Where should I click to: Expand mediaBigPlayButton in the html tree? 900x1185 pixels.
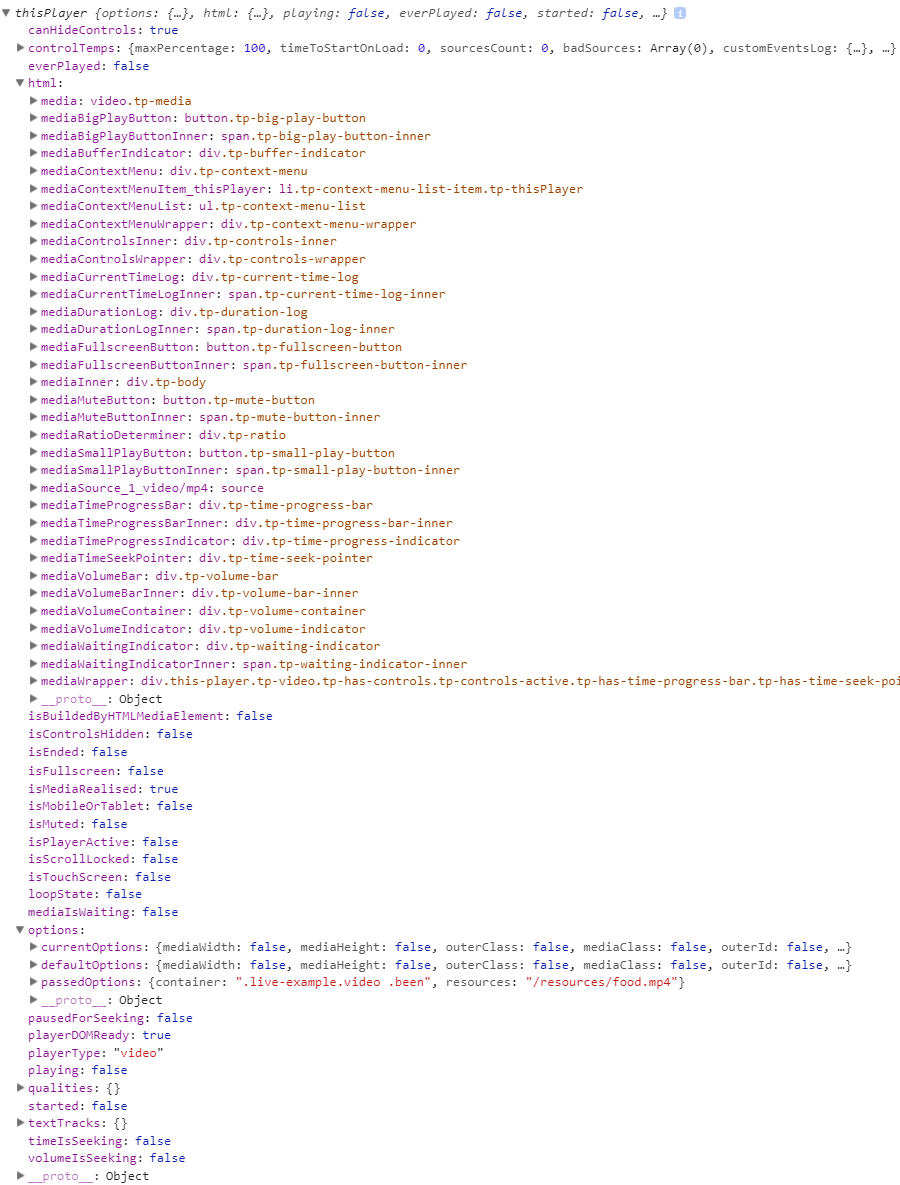[x=32, y=118]
